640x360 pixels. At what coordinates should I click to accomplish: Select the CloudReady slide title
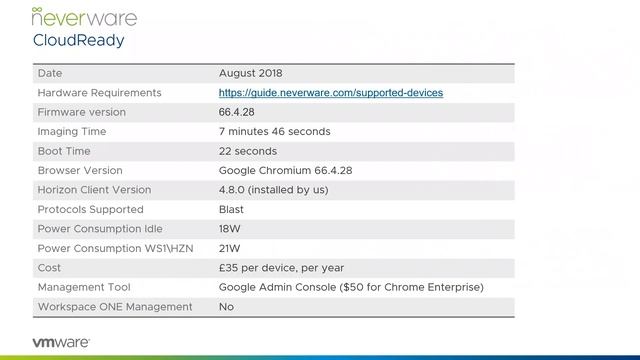[x=78, y=40]
